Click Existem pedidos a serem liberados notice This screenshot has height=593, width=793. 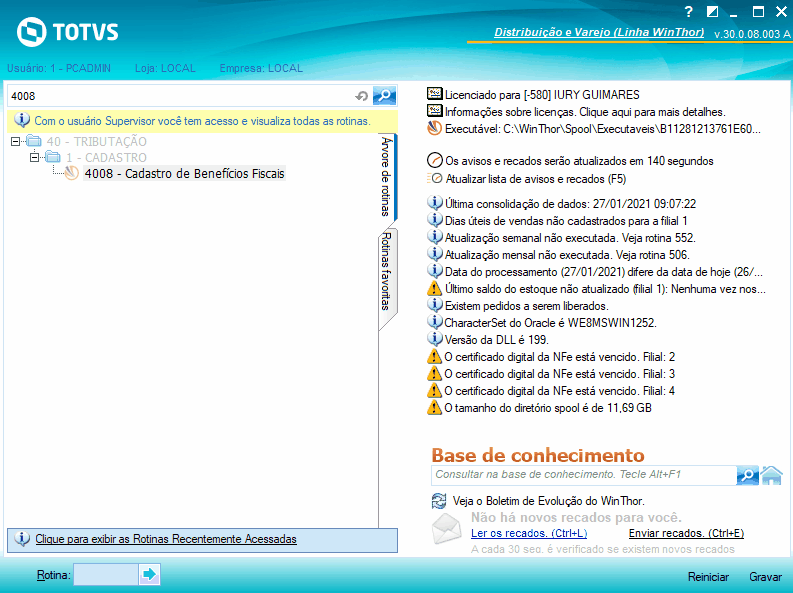click(x=526, y=306)
